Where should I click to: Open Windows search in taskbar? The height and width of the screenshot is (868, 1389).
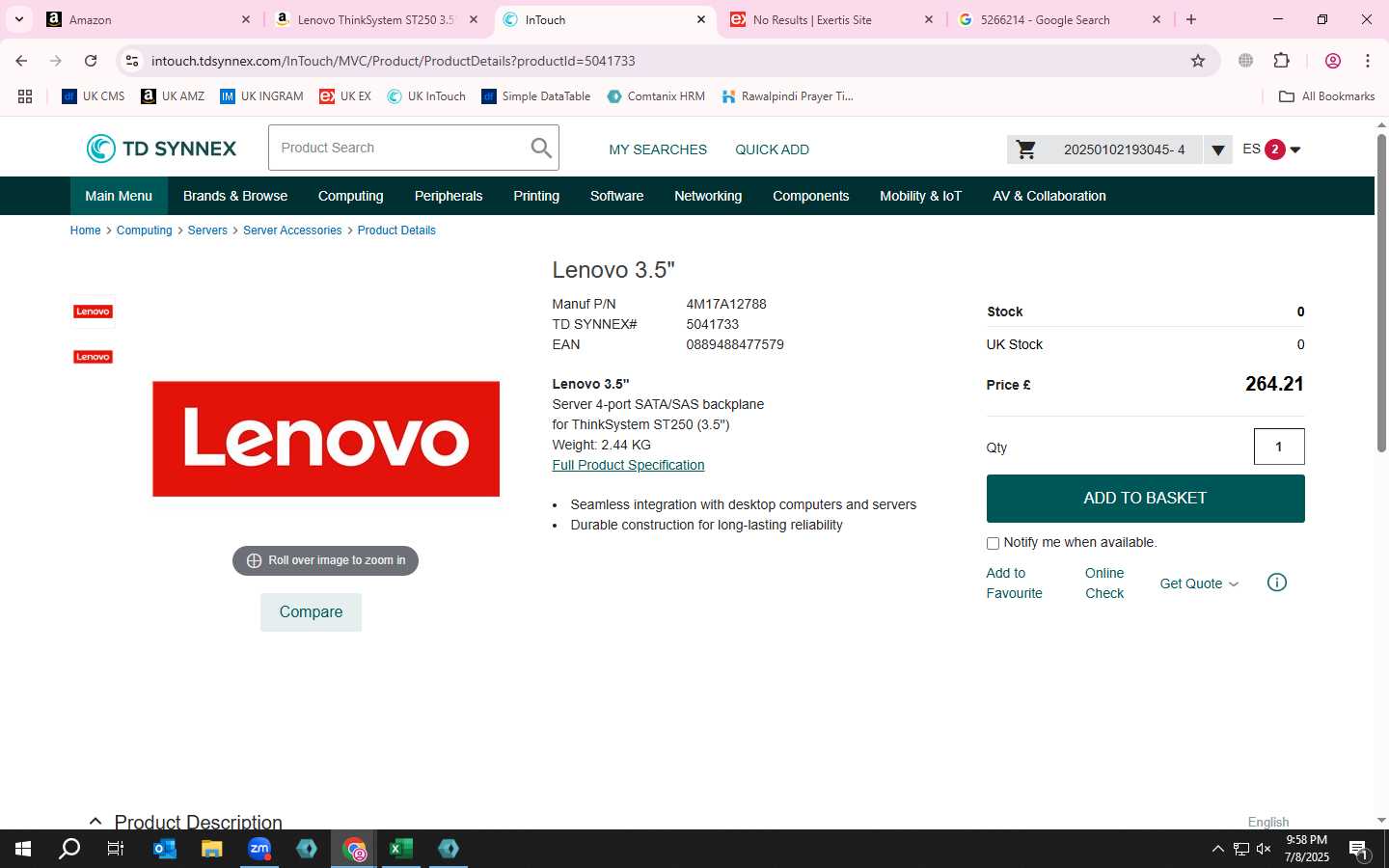(x=69, y=849)
